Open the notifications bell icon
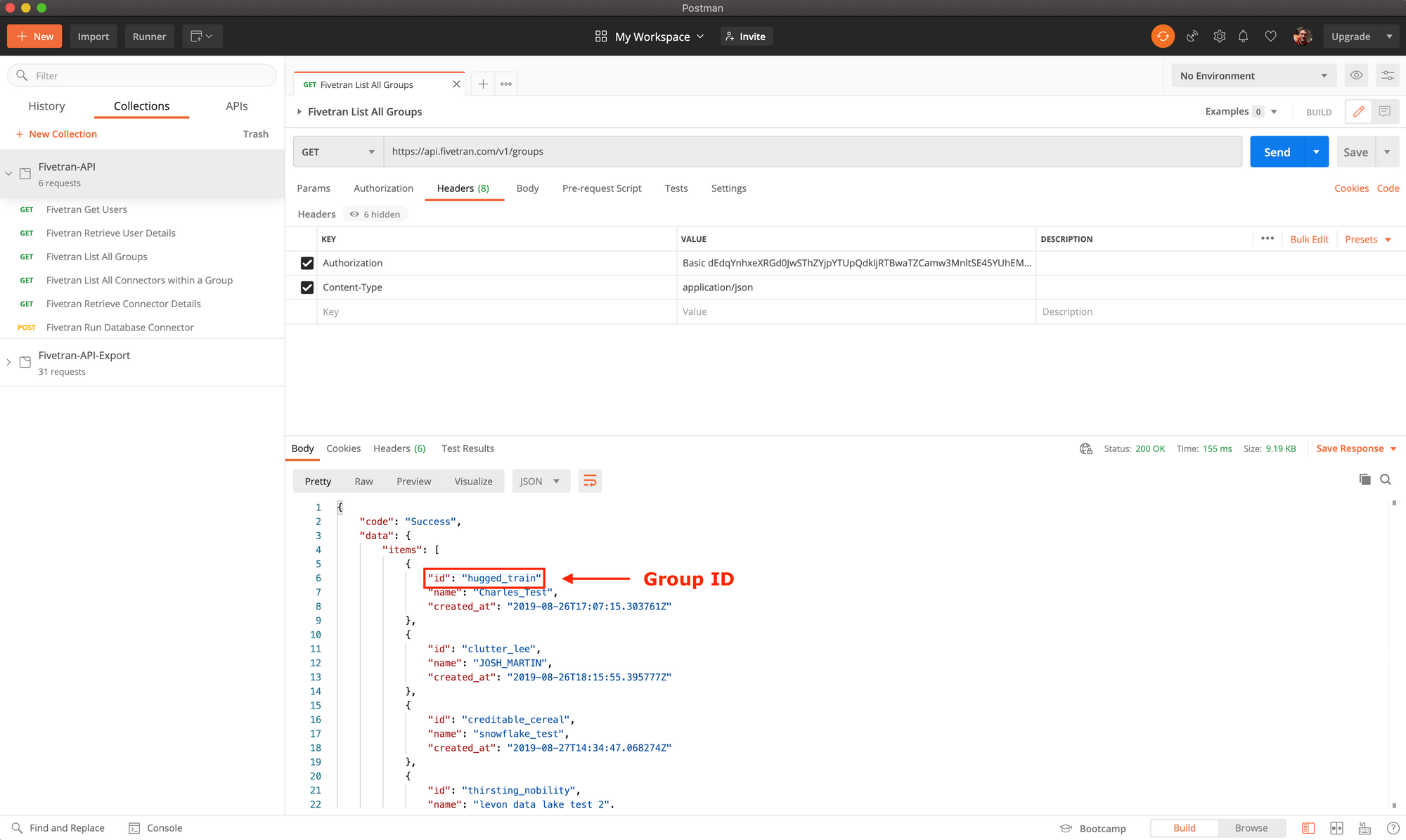The image size is (1406, 840). pos(1244,37)
